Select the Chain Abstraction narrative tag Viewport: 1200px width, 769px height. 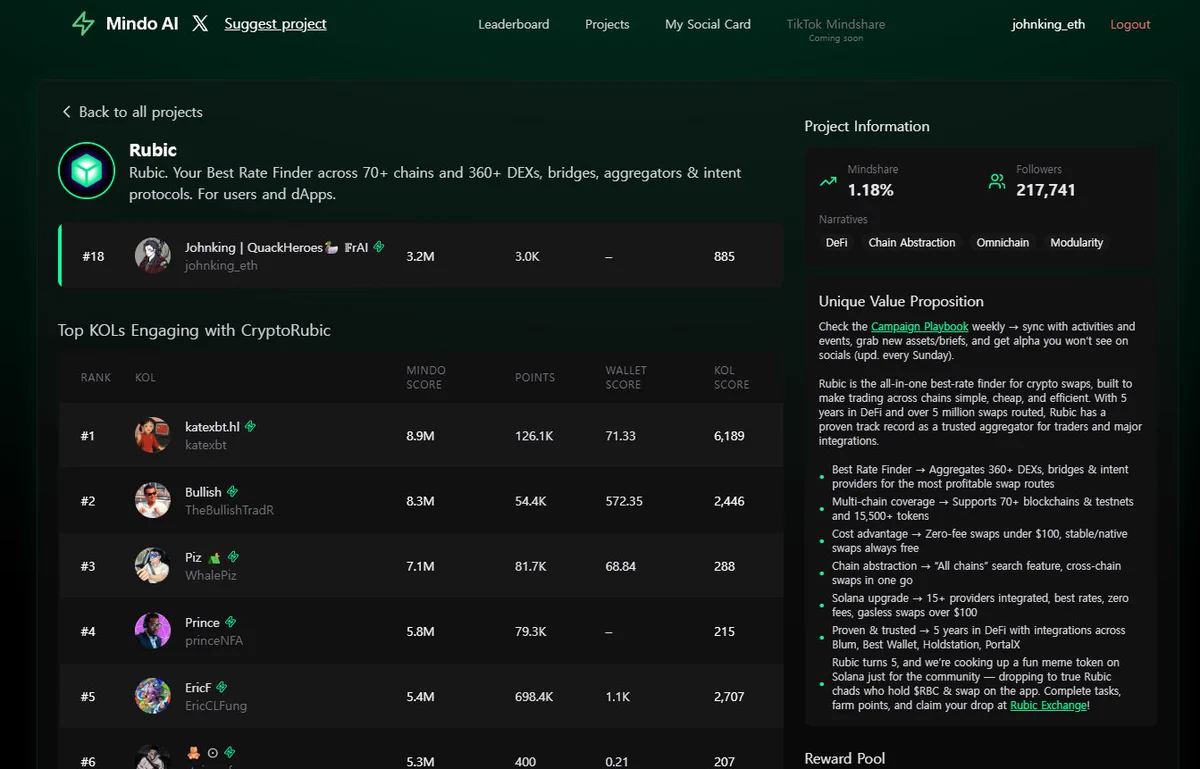click(912, 243)
